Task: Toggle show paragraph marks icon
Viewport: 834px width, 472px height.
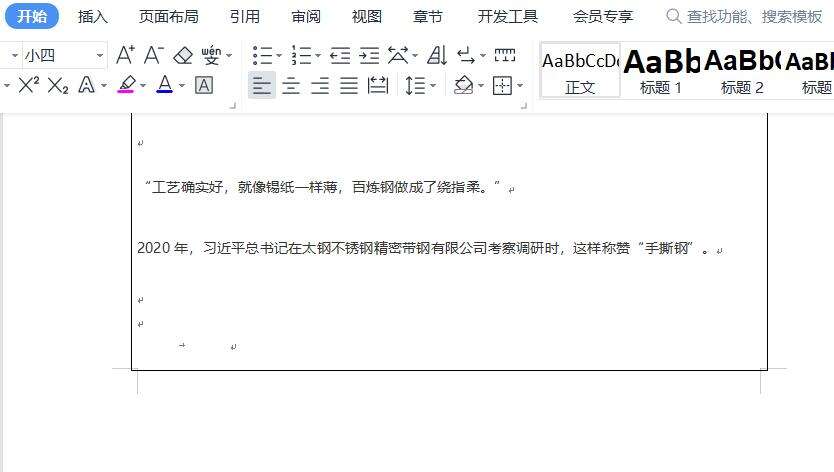Action: click(466, 55)
